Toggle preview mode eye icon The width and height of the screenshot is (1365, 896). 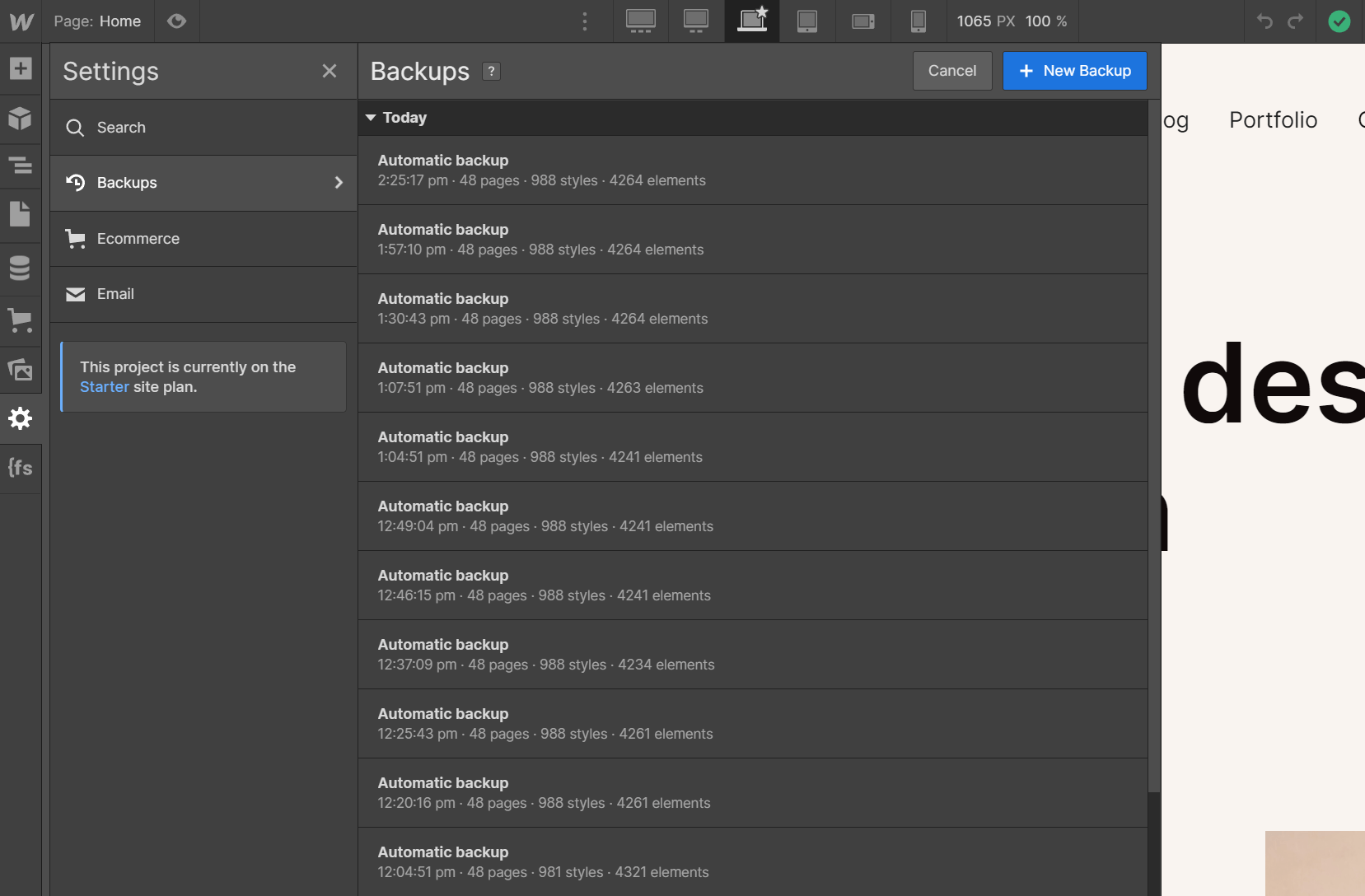(x=176, y=21)
